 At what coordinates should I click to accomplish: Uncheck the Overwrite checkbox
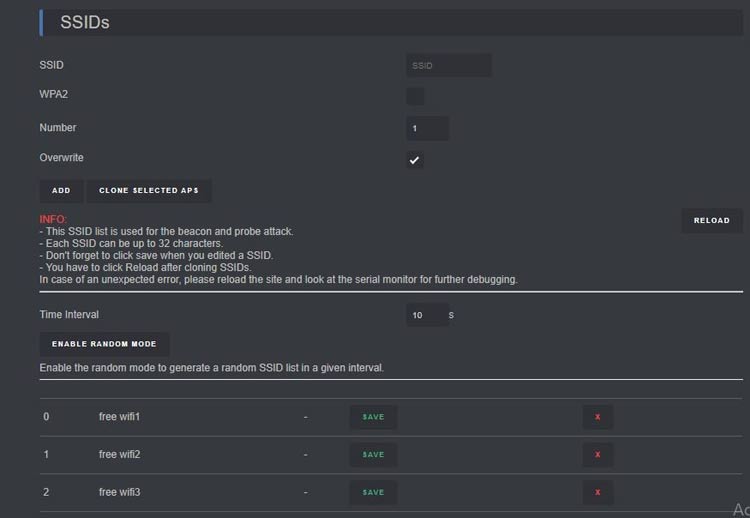click(415, 160)
